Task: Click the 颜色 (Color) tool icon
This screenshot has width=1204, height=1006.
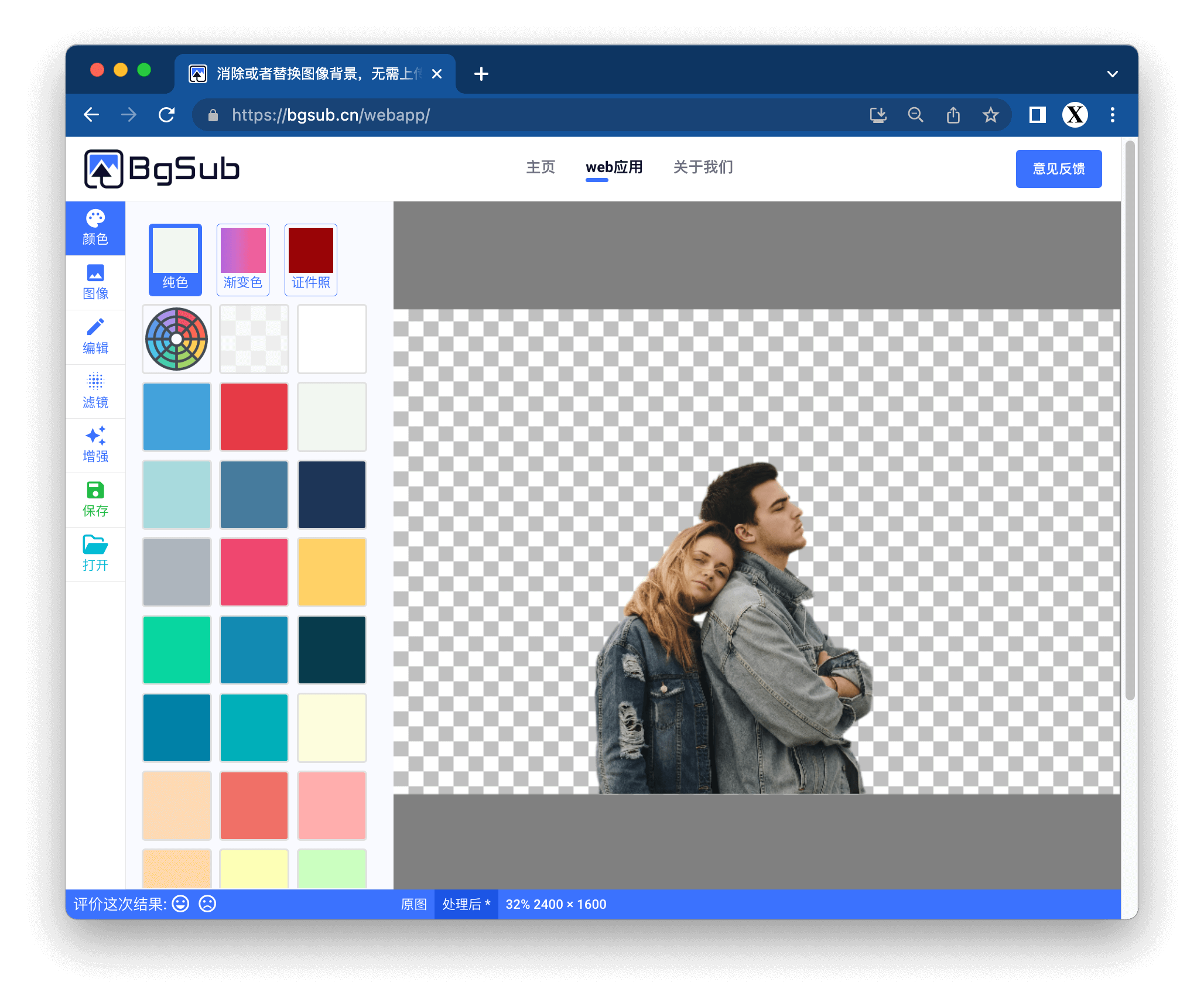Action: pos(96,225)
